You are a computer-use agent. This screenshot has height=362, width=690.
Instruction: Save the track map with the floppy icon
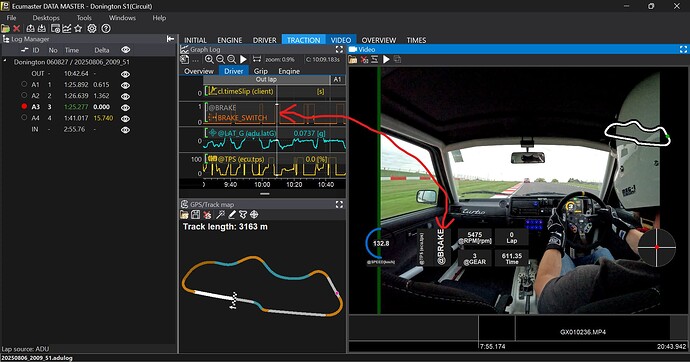click(195, 215)
